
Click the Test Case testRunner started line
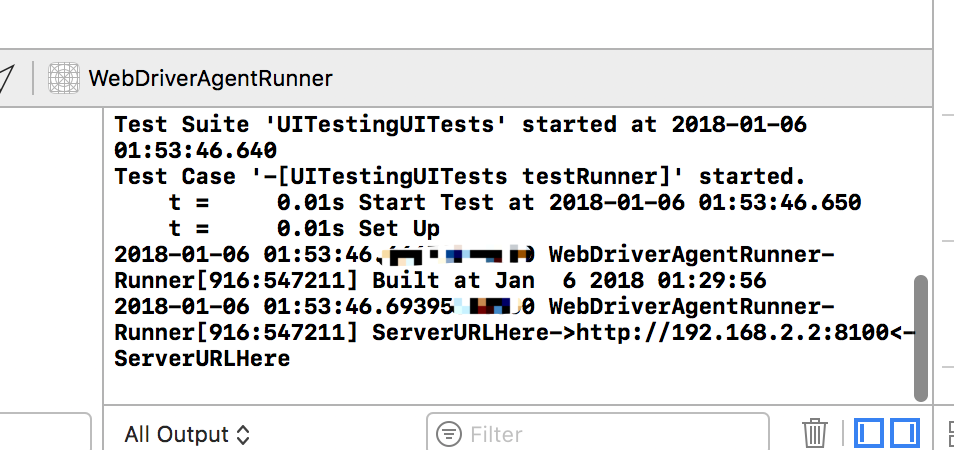(x=460, y=177)
